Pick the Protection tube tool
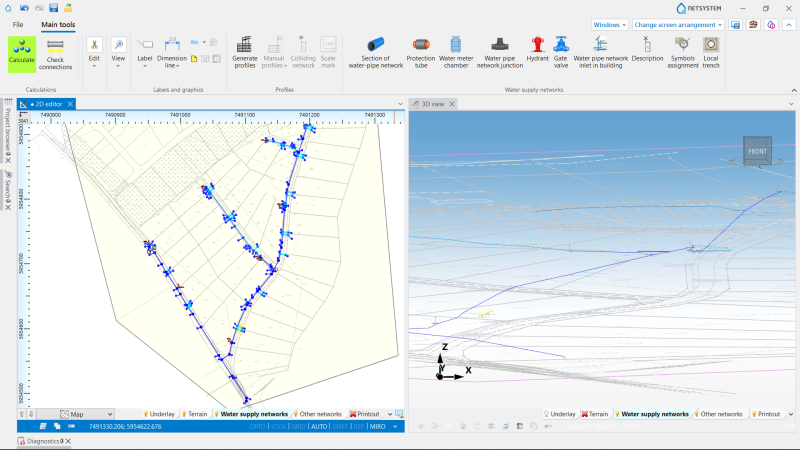The image size is (800, 450). 421,52
